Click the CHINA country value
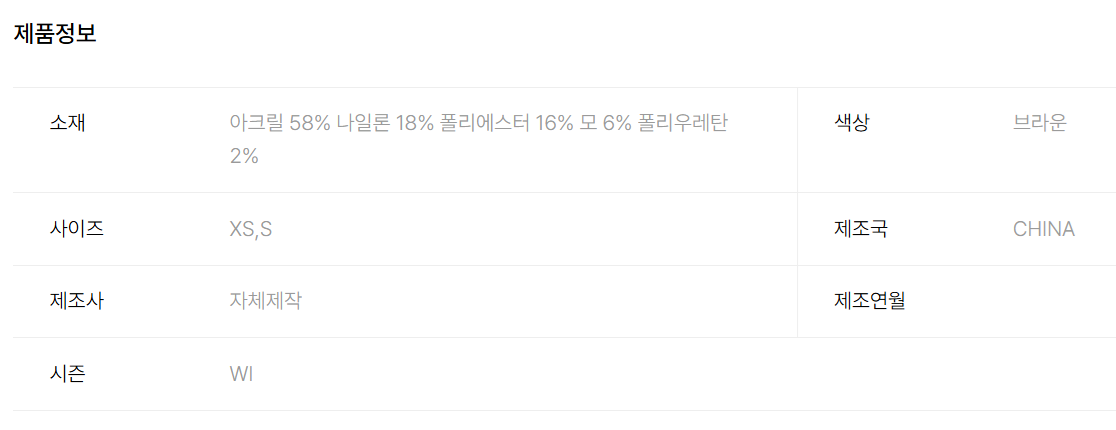1116x430 pixels. pos(1044,229)
